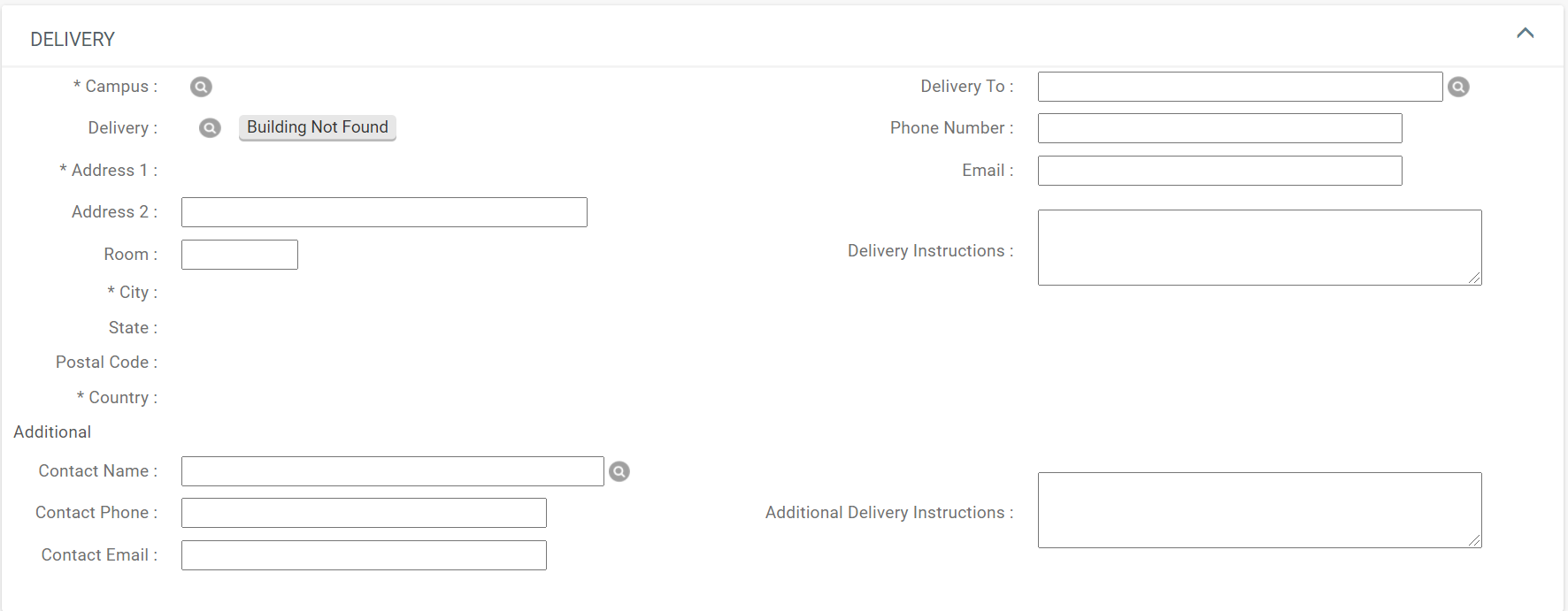
Task: Click the Room input box
Action: (240, 255)
